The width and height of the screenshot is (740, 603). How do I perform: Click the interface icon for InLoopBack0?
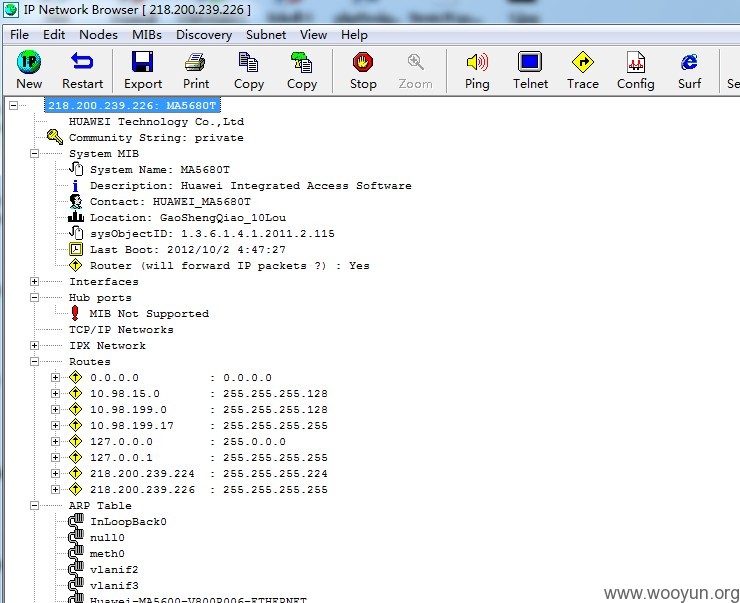[76, 521]
